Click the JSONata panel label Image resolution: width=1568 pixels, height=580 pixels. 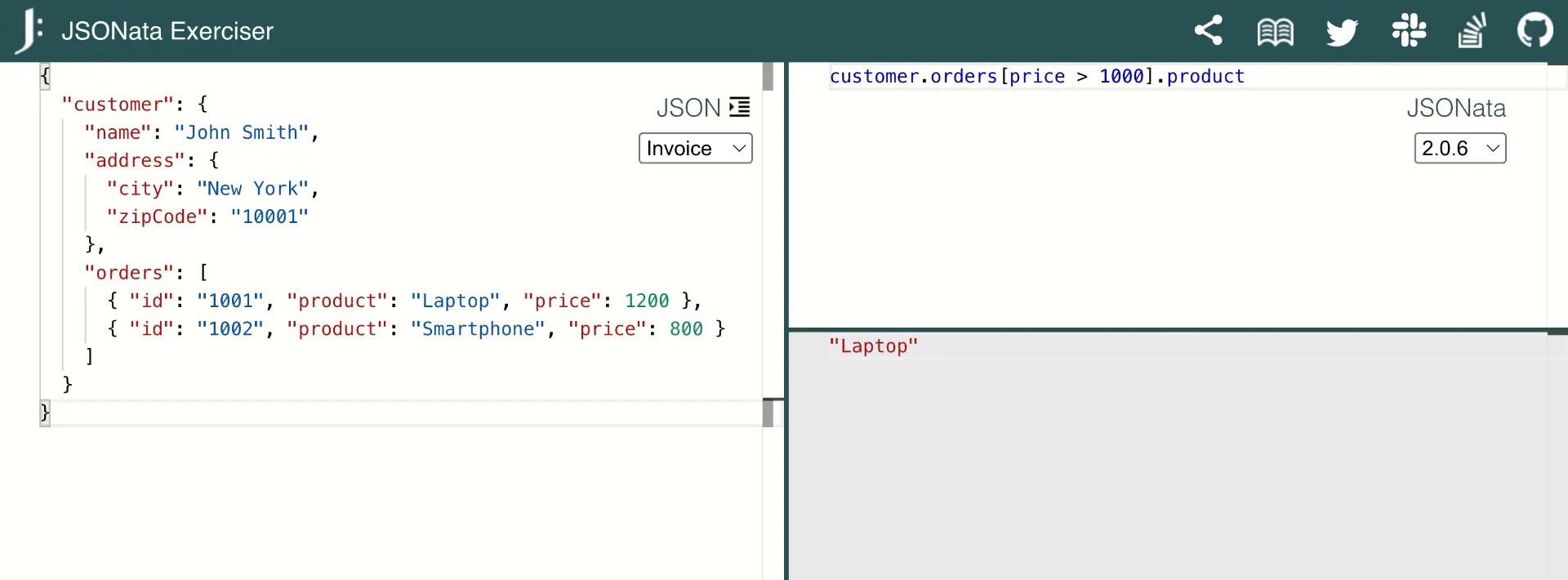pyautogui.click(x=1456, y=108)
